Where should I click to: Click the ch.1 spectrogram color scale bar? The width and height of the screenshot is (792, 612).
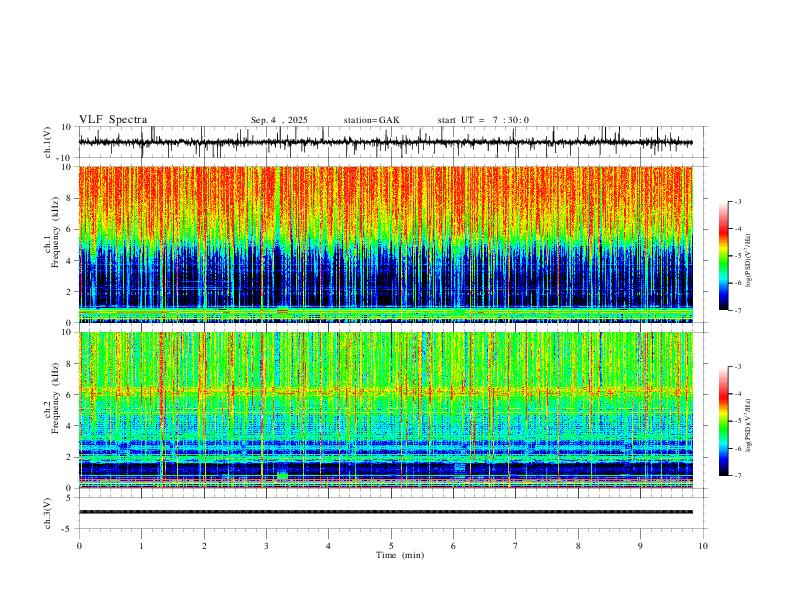tap(723, 256)
